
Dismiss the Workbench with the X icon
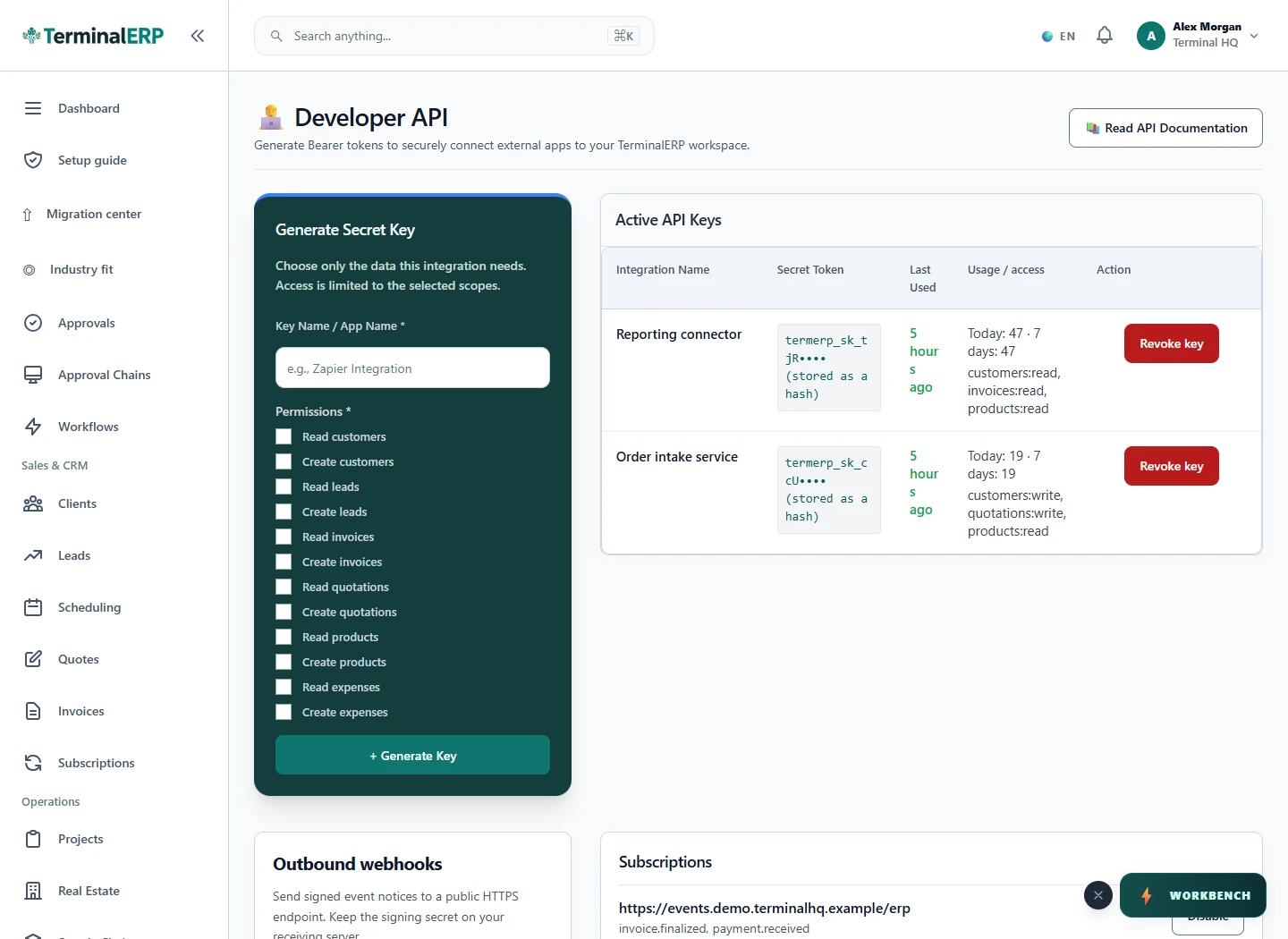1098,895
